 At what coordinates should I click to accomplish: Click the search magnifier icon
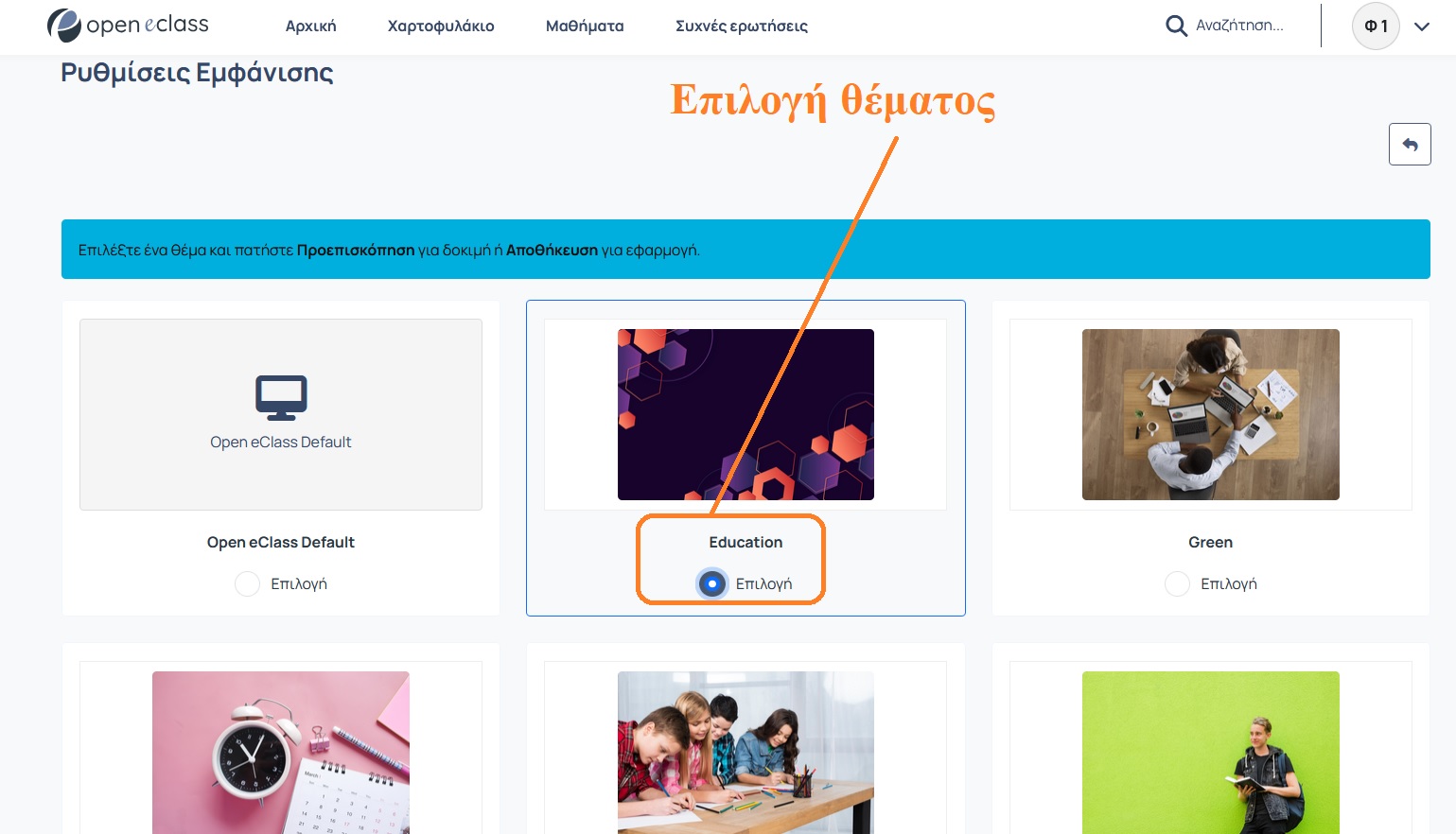[x=1176, y=26]
